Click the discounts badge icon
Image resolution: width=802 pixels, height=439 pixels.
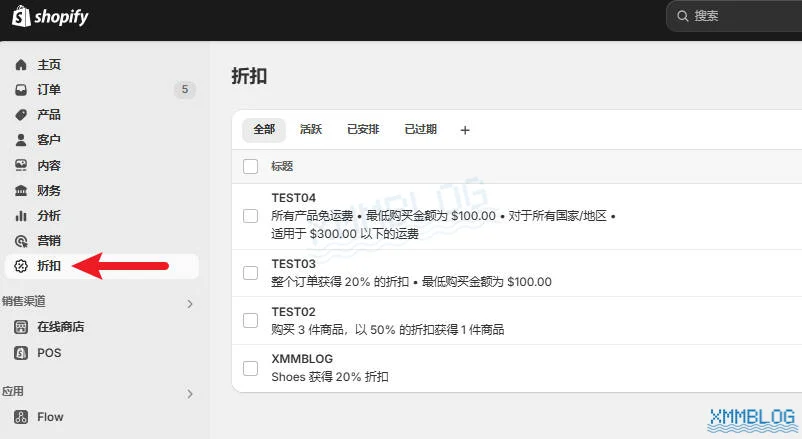tap(21, 266)
